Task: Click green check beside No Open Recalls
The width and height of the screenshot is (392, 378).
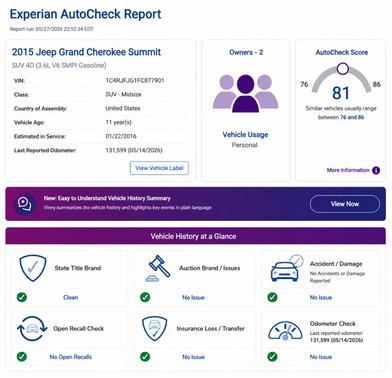Action: point(22,357)
